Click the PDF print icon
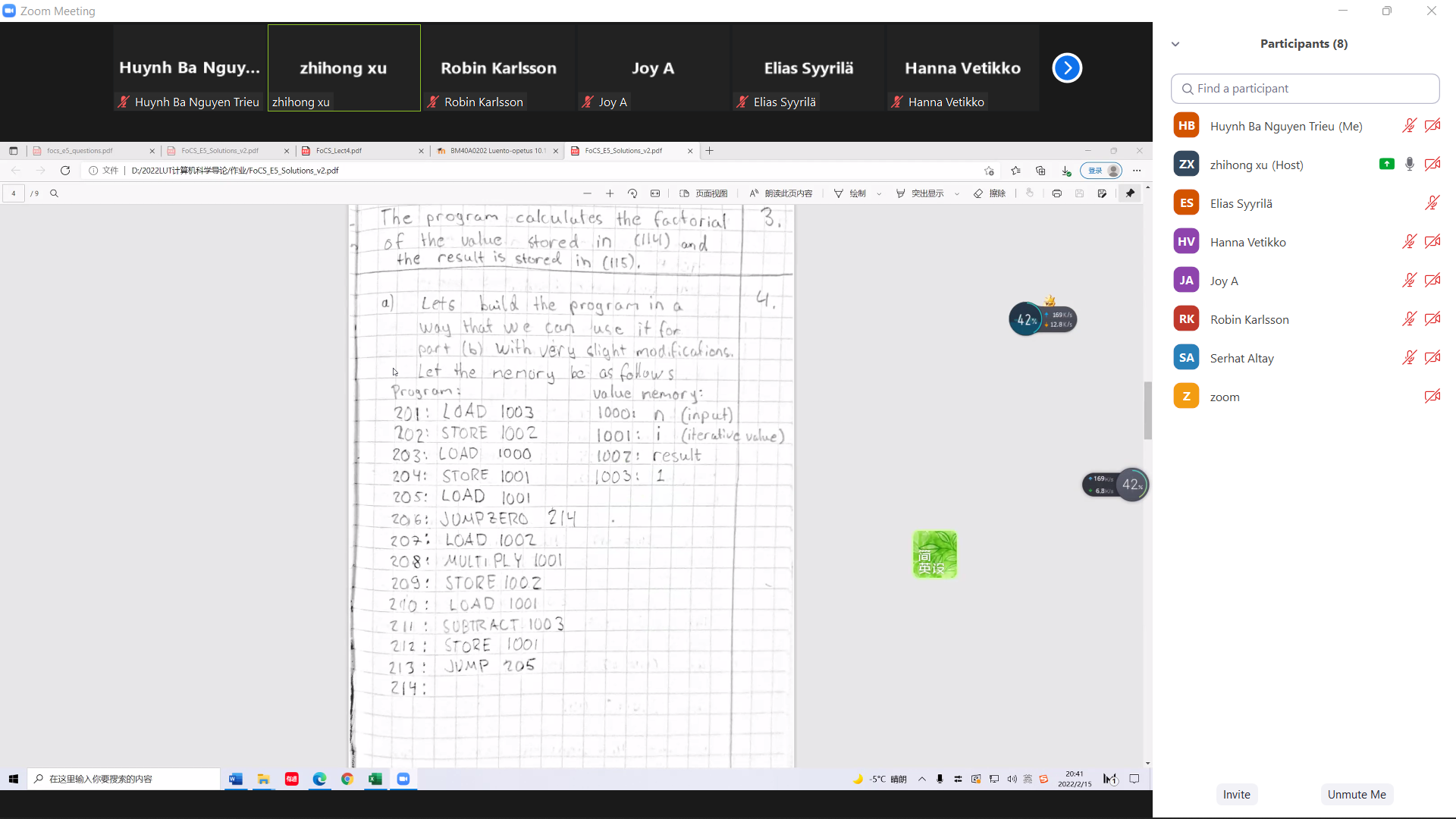The width and height of the screenshot is (1456, 819). click(1056, 193)
